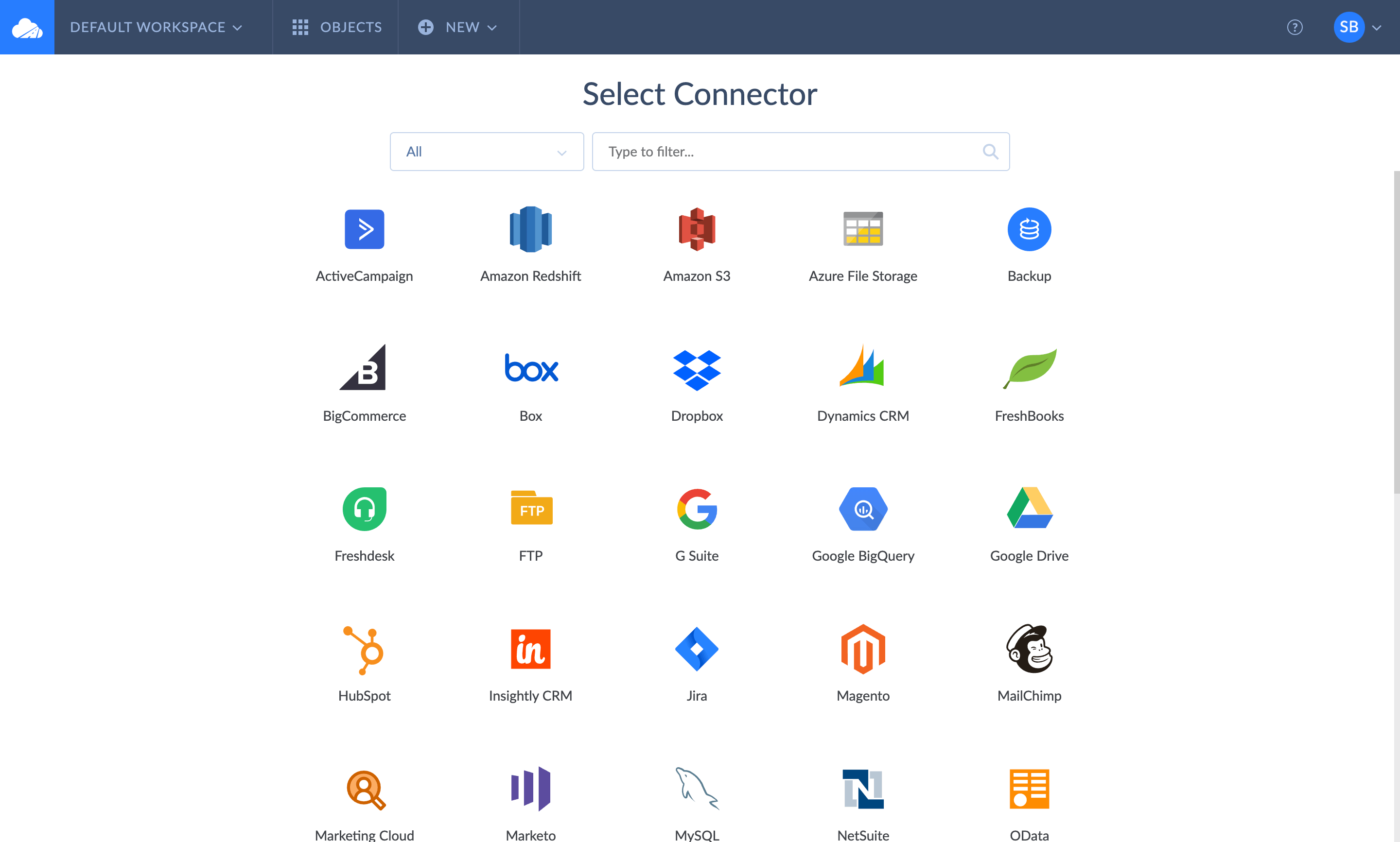Pick the Amazon S3 connector icon
Screen dimensions: 1400x842
click(x=697, y=229)
